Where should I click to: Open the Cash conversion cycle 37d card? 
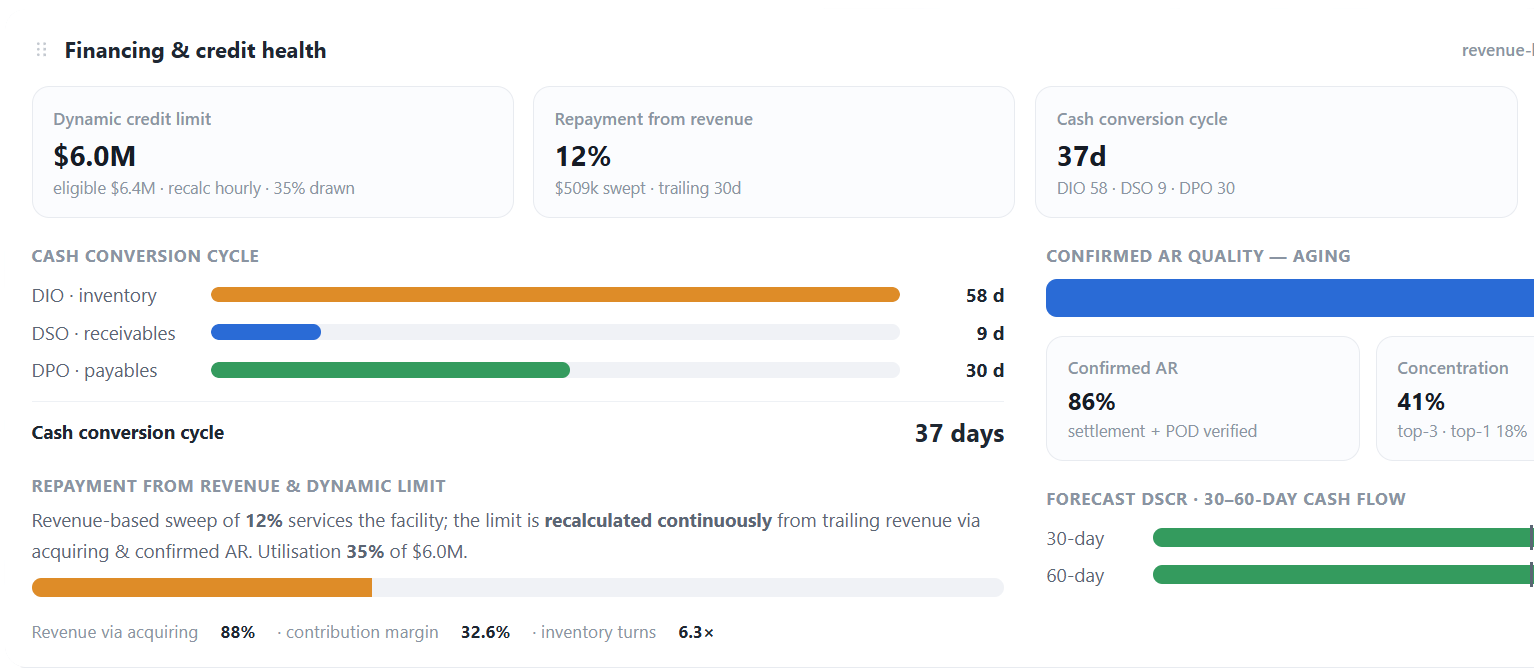click(x=1276, y=152)
